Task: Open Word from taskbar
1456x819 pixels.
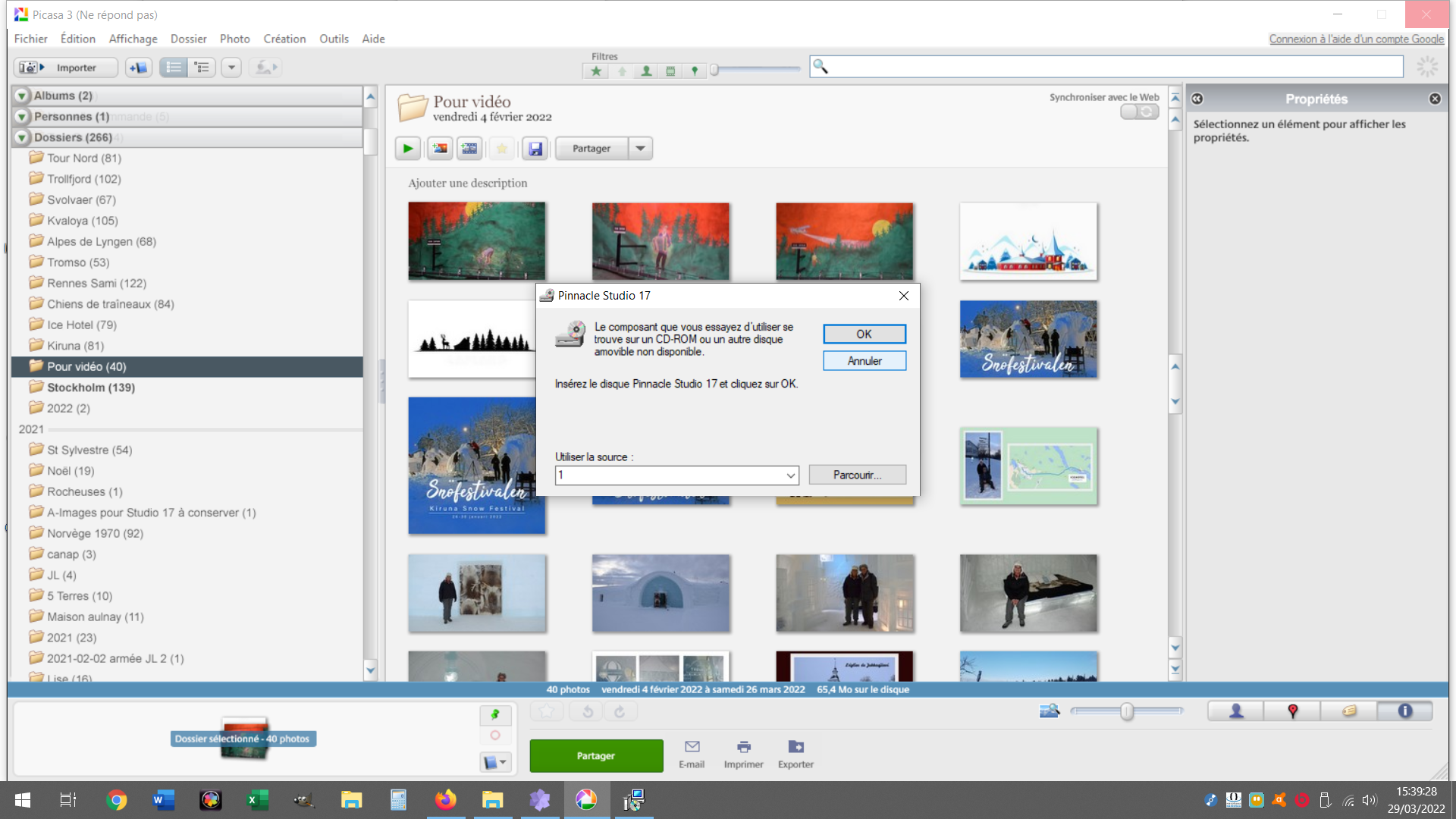Action: point(164,800)
